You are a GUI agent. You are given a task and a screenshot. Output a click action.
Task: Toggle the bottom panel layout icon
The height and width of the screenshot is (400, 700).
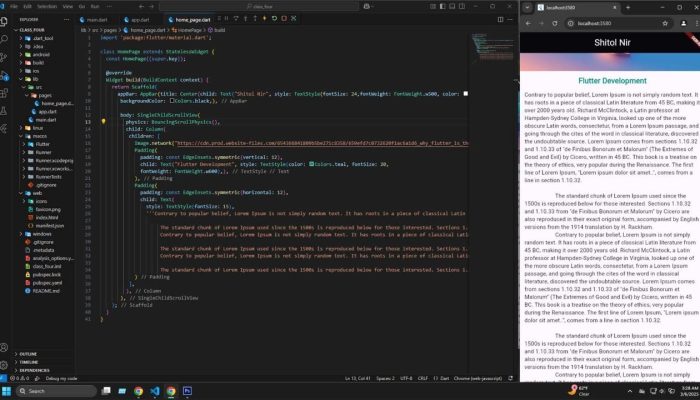tap(452, 7)
